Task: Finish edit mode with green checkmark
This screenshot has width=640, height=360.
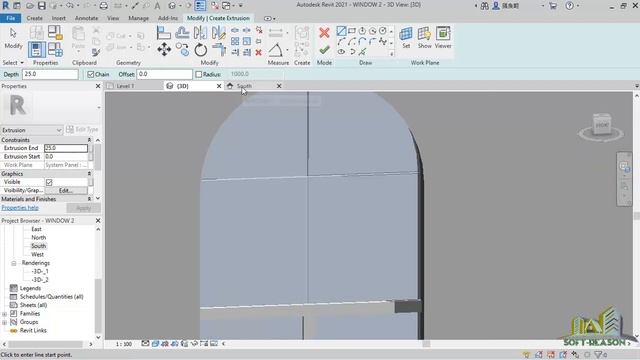Action: click(324, 50)
